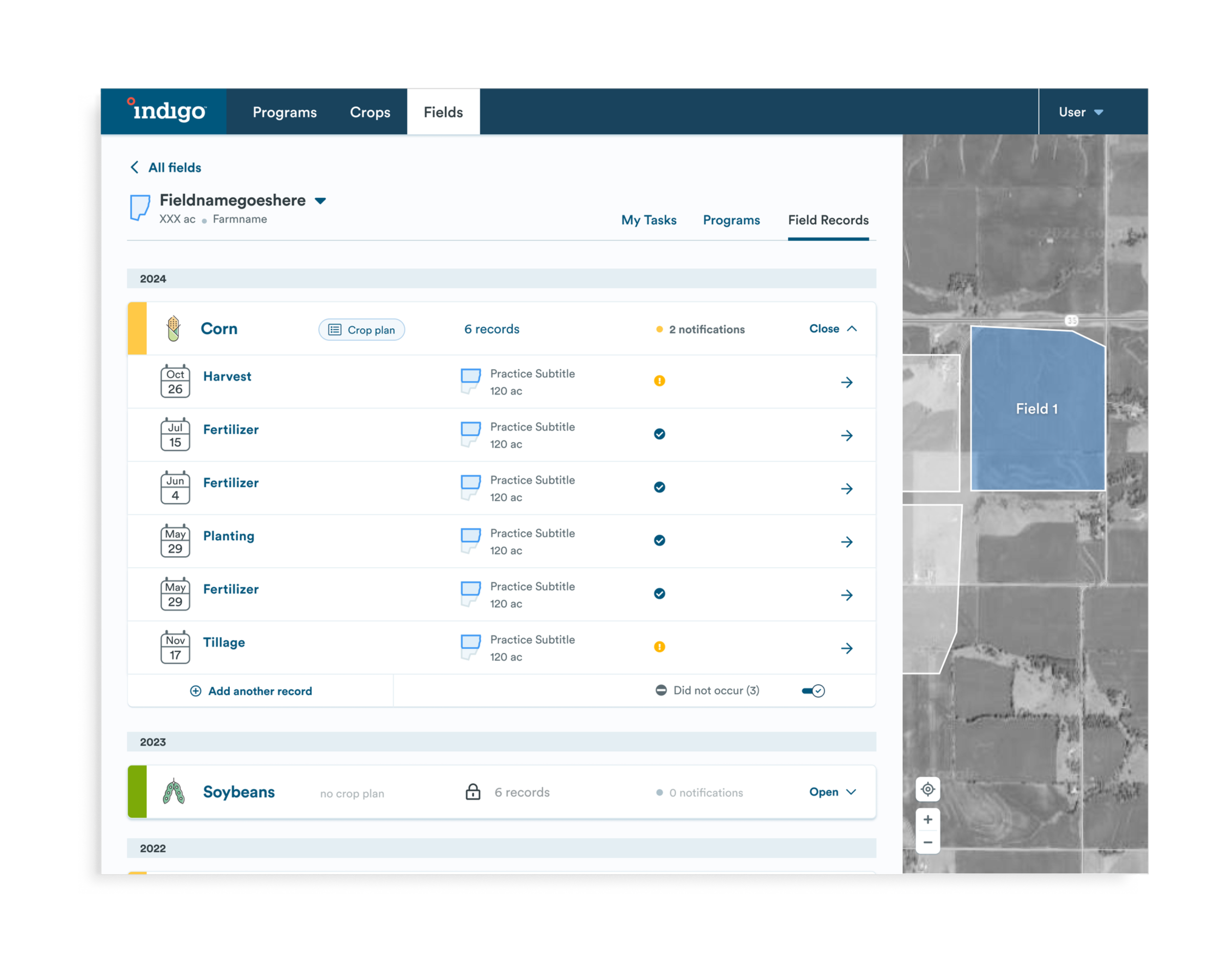
Task: Click the May 29 Fertilizer field boundary icon
Action: pos(470,593)
